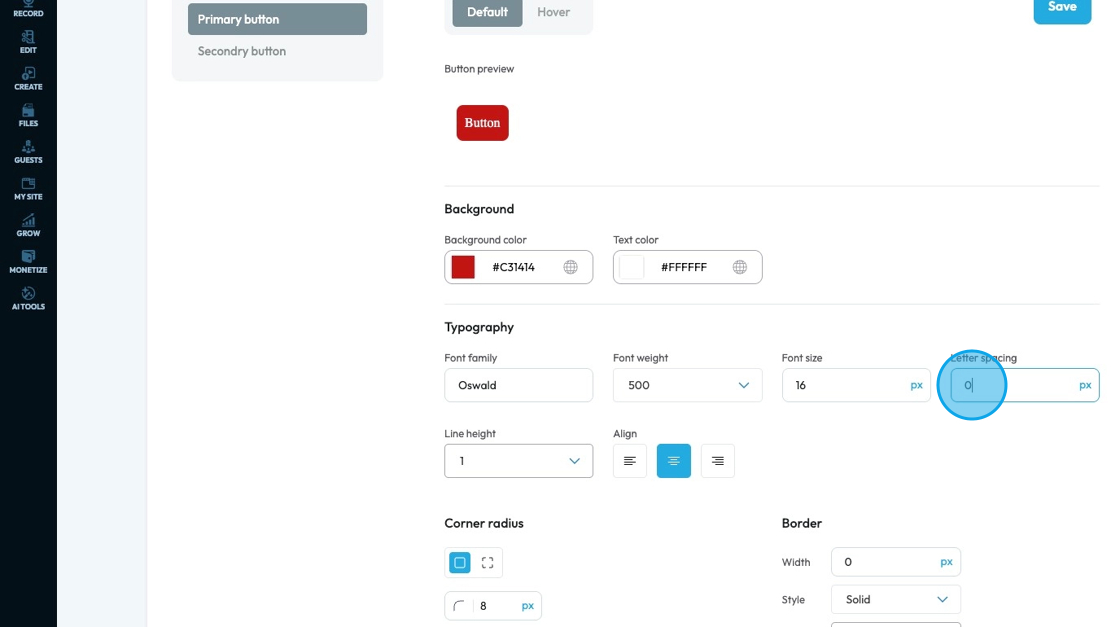Open the Monetize section in sidebar
Viewport: 1120px width, 627px height.
click(x=28, y=262)
